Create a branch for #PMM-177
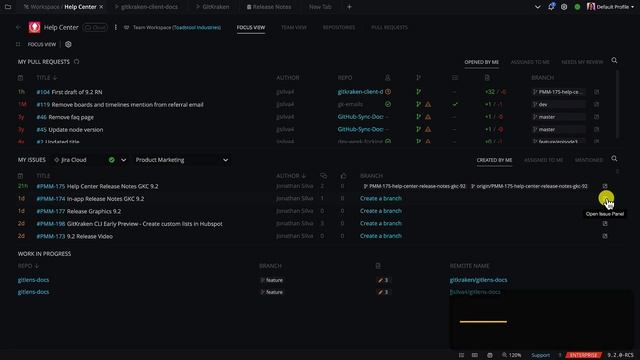 point(381,211)
